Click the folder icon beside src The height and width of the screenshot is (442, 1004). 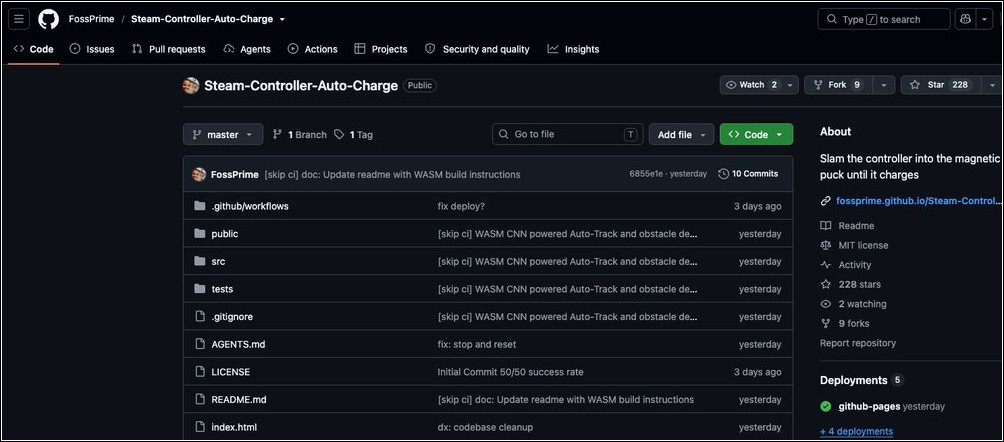point(200,261)
